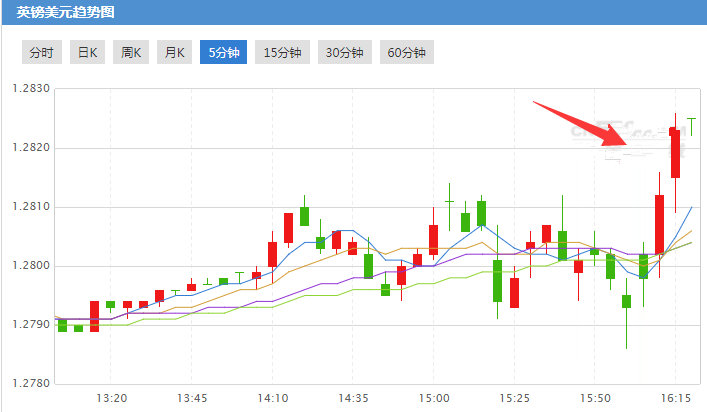Show the 月K monthly chart

(x=174, y=53)
